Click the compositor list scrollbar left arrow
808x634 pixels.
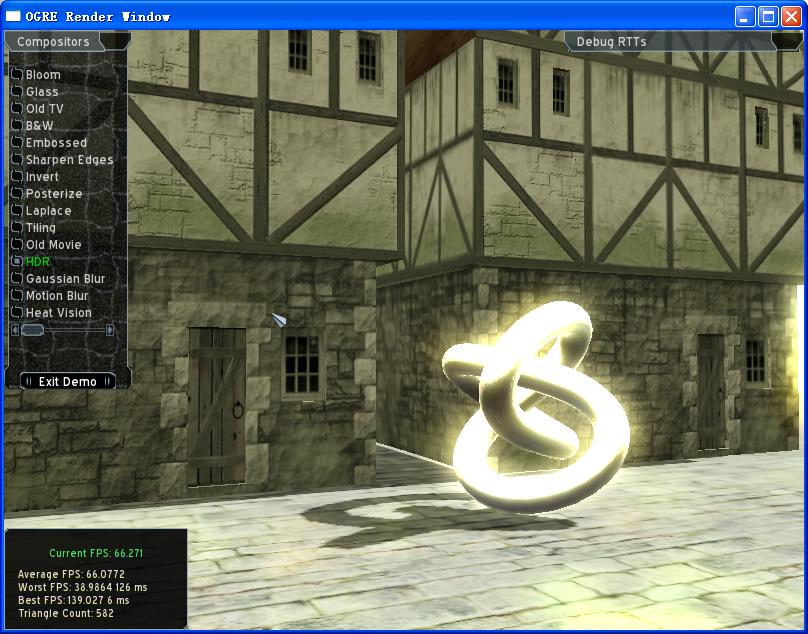[14, 330]
